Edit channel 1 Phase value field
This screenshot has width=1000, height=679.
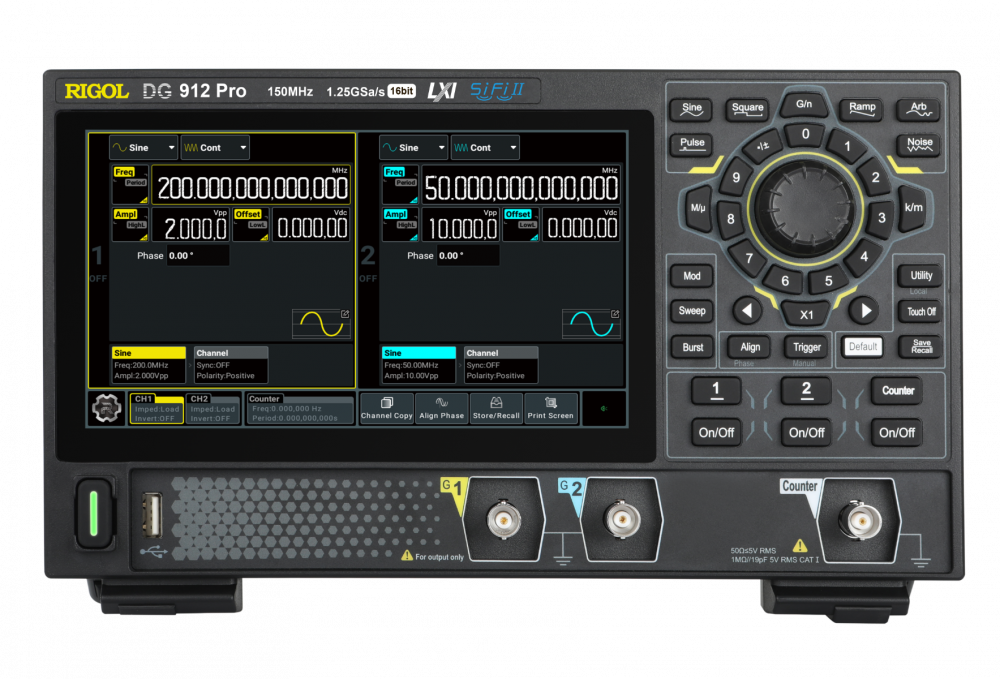coord(198,256)
